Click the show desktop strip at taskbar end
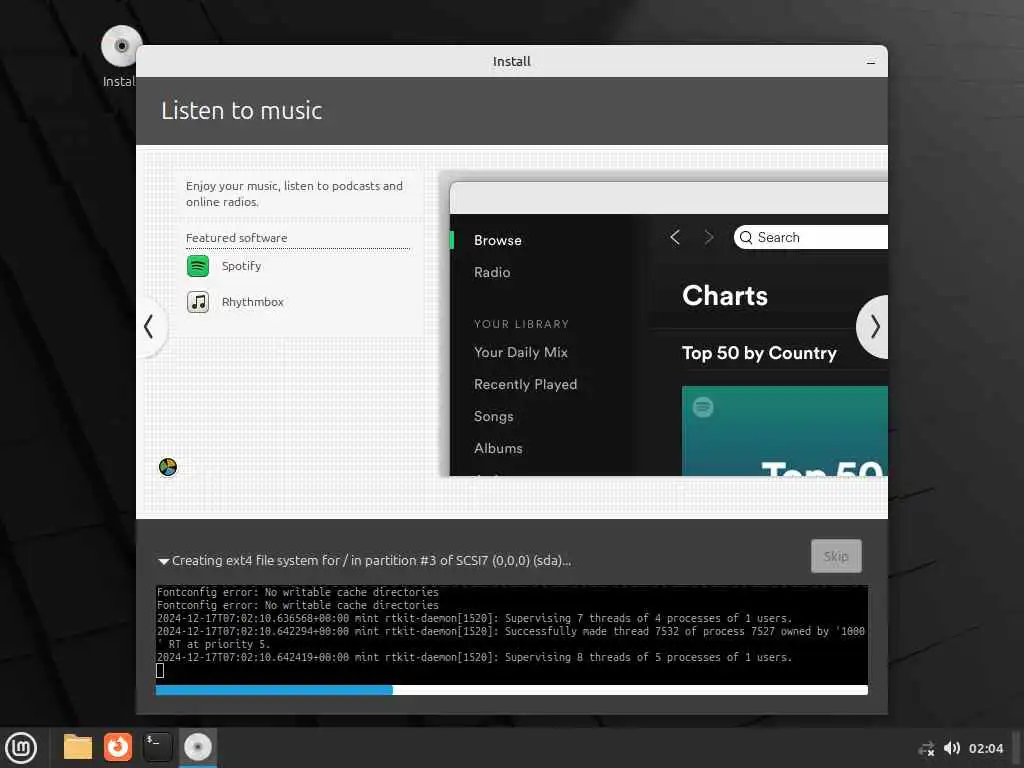1024x768 pixels. click(x=1017, y=748)
